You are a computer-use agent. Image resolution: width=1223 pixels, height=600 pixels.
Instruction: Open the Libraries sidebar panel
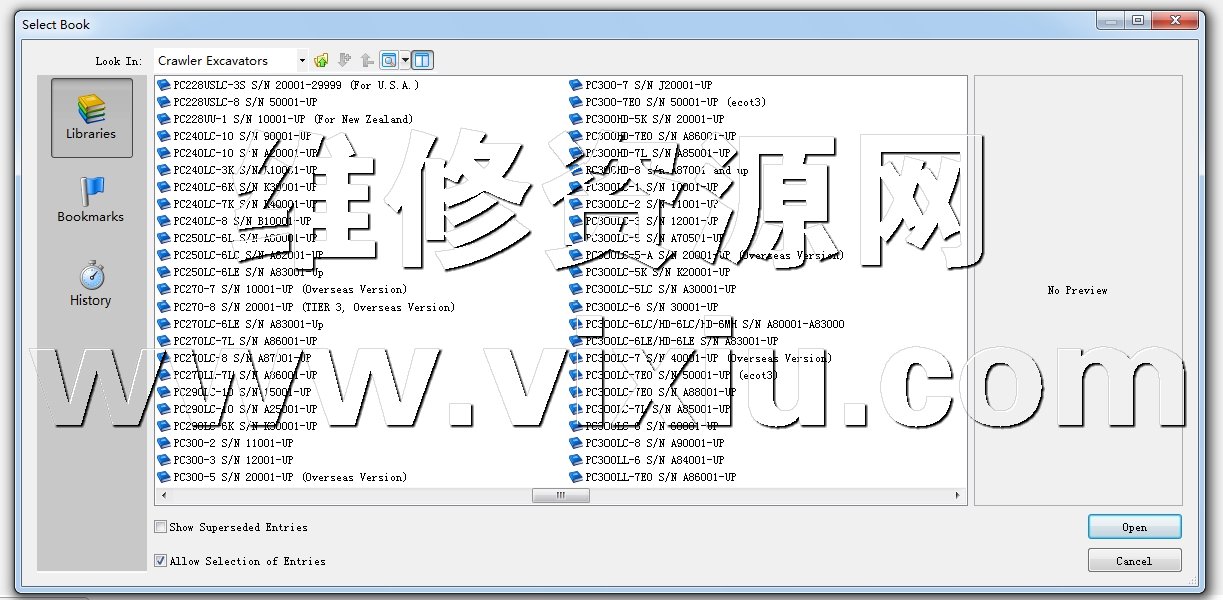91,117
